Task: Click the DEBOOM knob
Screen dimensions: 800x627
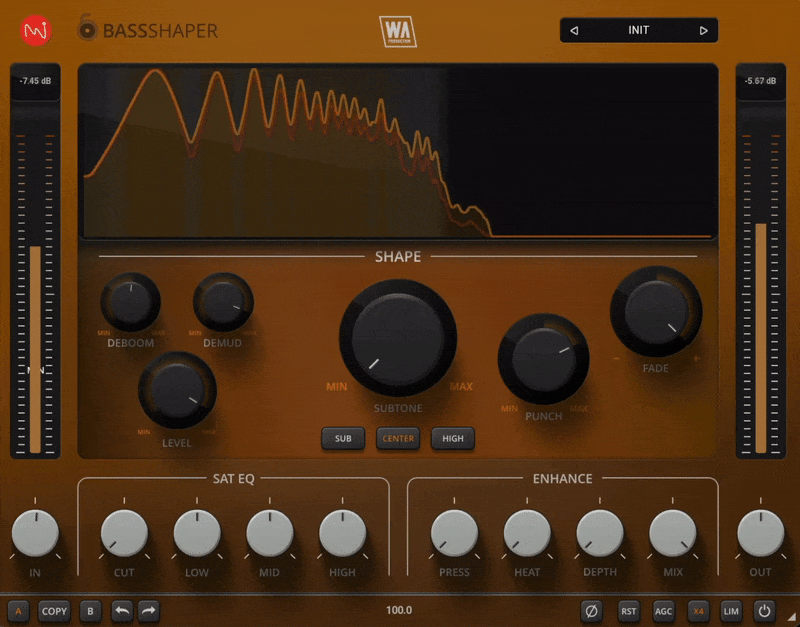Action: click(131, 302)
